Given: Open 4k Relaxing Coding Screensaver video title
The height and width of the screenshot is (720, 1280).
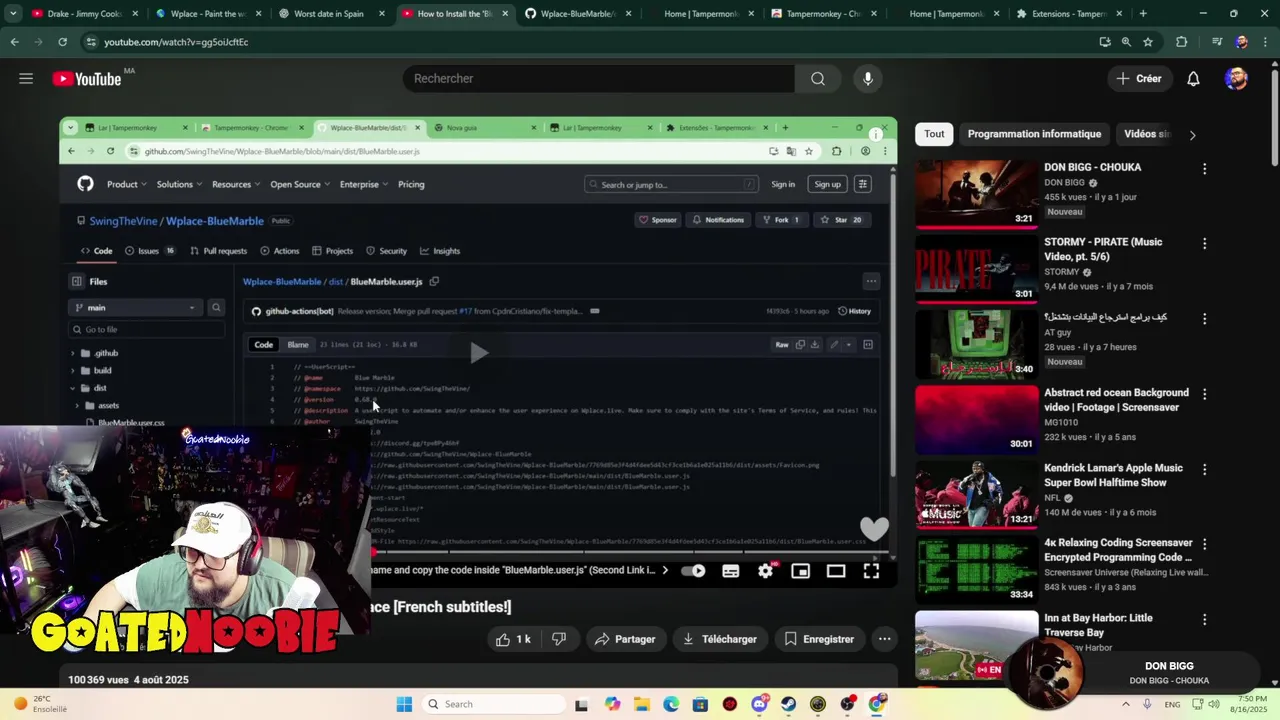Looking at the screenshot, I should (1118, 550).
